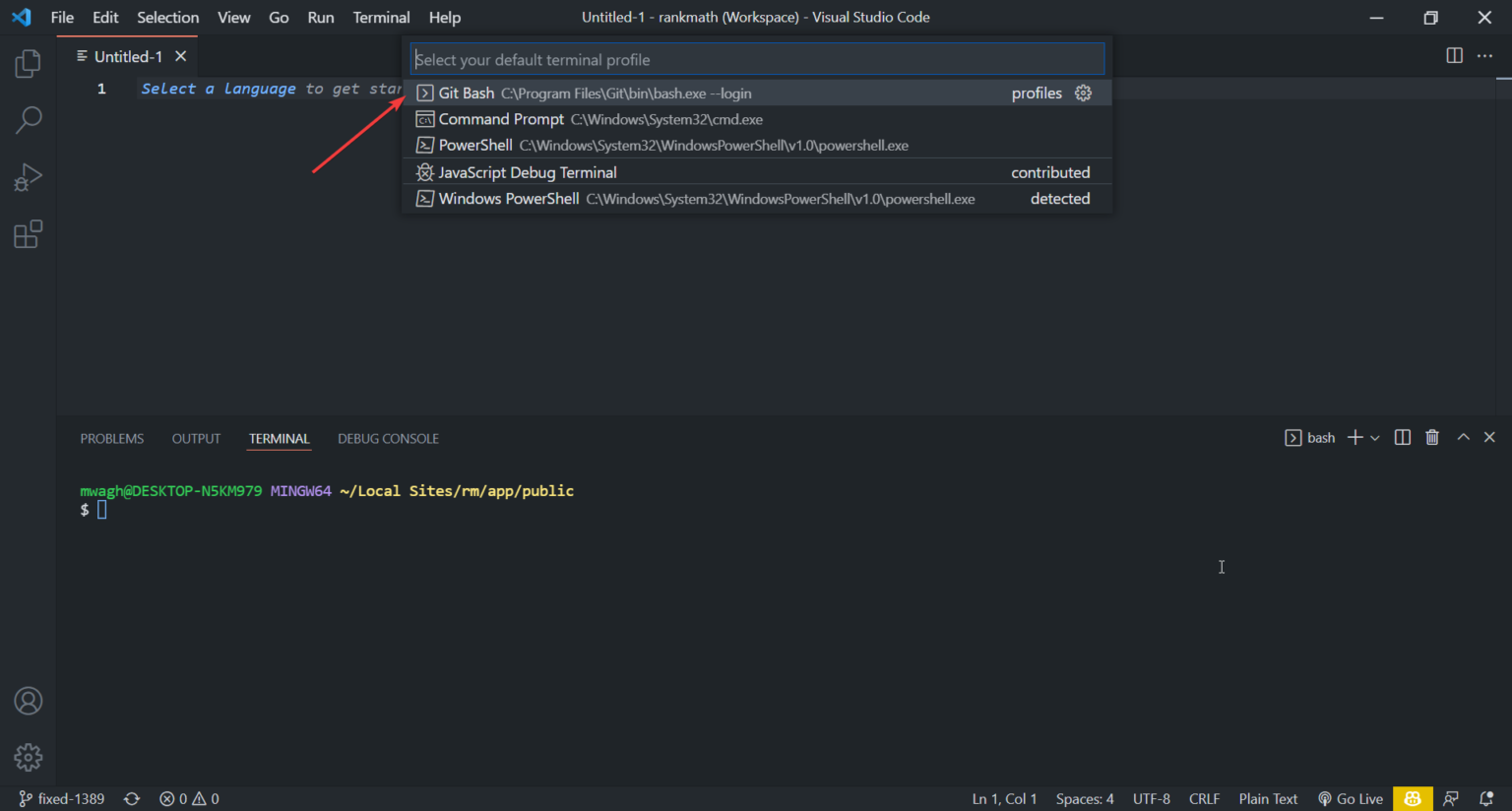This screenshot has width=1512, height=811.
Task: Toggle the GitHub Copilot status bar item
Action: [x=1413, y=798]
